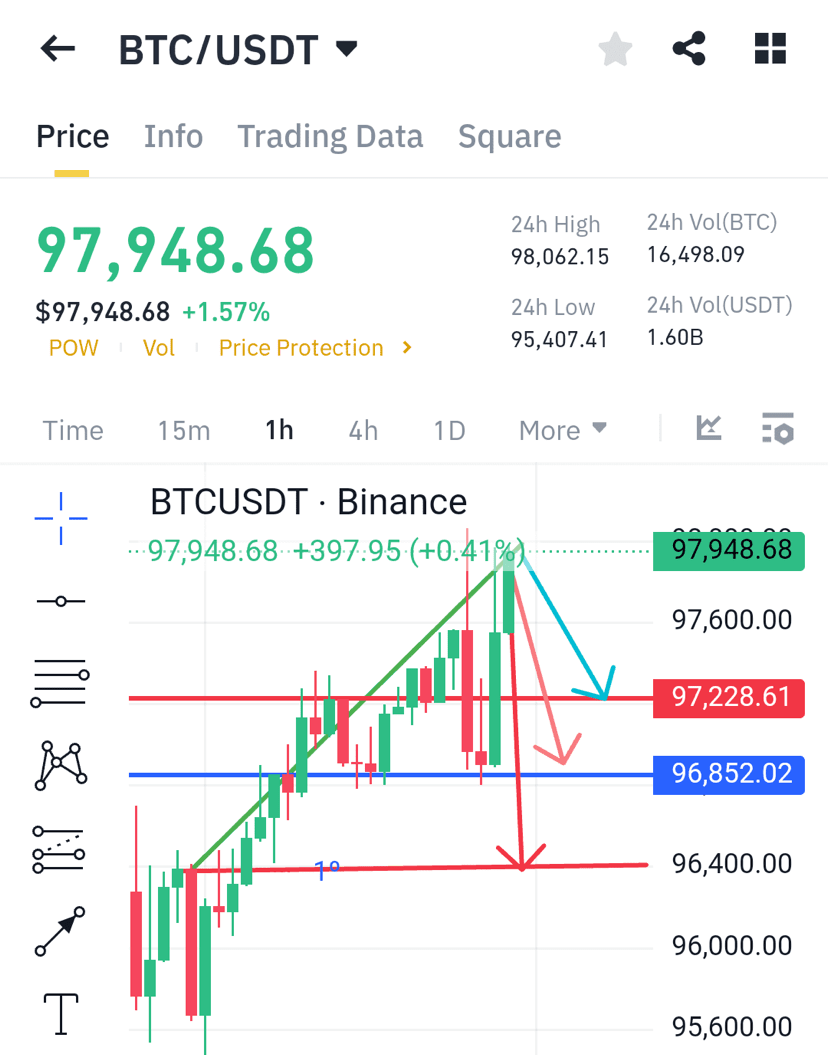Switch to the Info tab
Image resolution: width=828 pixels, height=1055 pixels.
click(174, 137)
